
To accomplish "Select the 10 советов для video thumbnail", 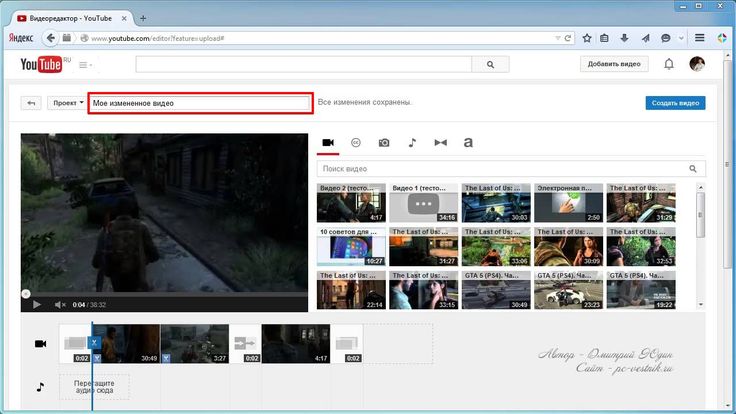I will 351,246.
